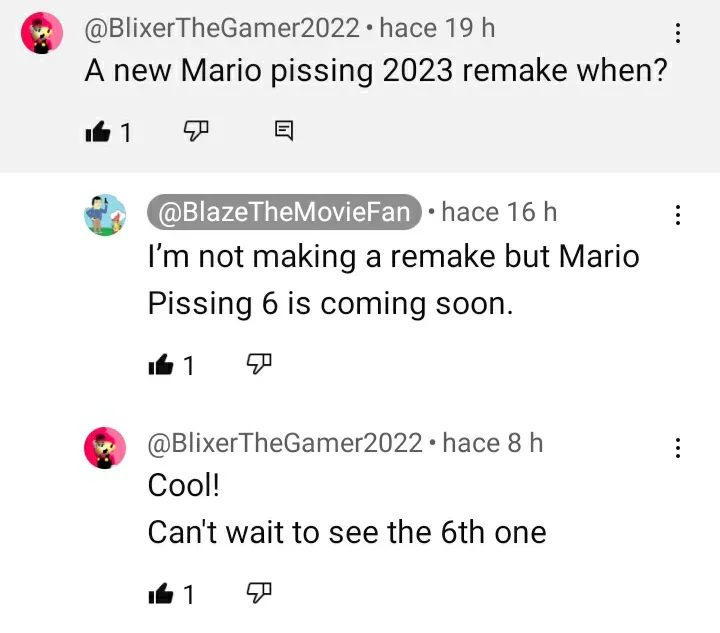
Task: Open more options for the top comment
Action: [x=678, y=34]
